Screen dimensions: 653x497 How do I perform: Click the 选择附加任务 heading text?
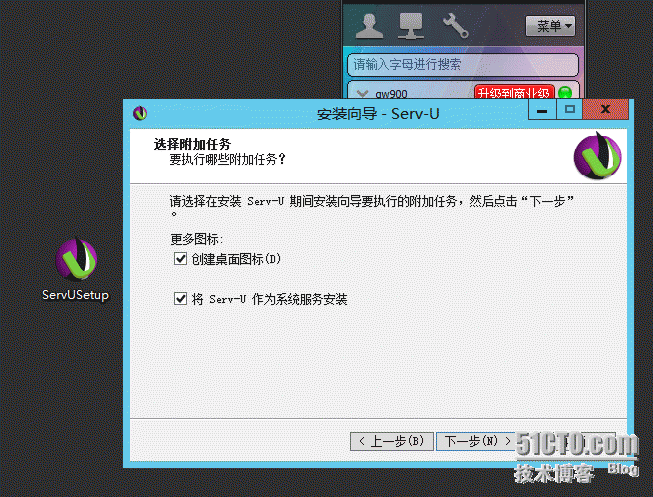pyautogui.click(x=192, y=144)
